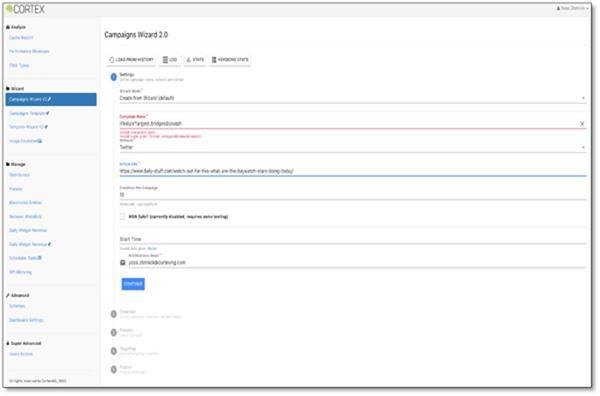Open Schedule Tasks in the sidebar
Image resolution: width=600 pixels, height=396 pixels.
(x=25, y=258)
